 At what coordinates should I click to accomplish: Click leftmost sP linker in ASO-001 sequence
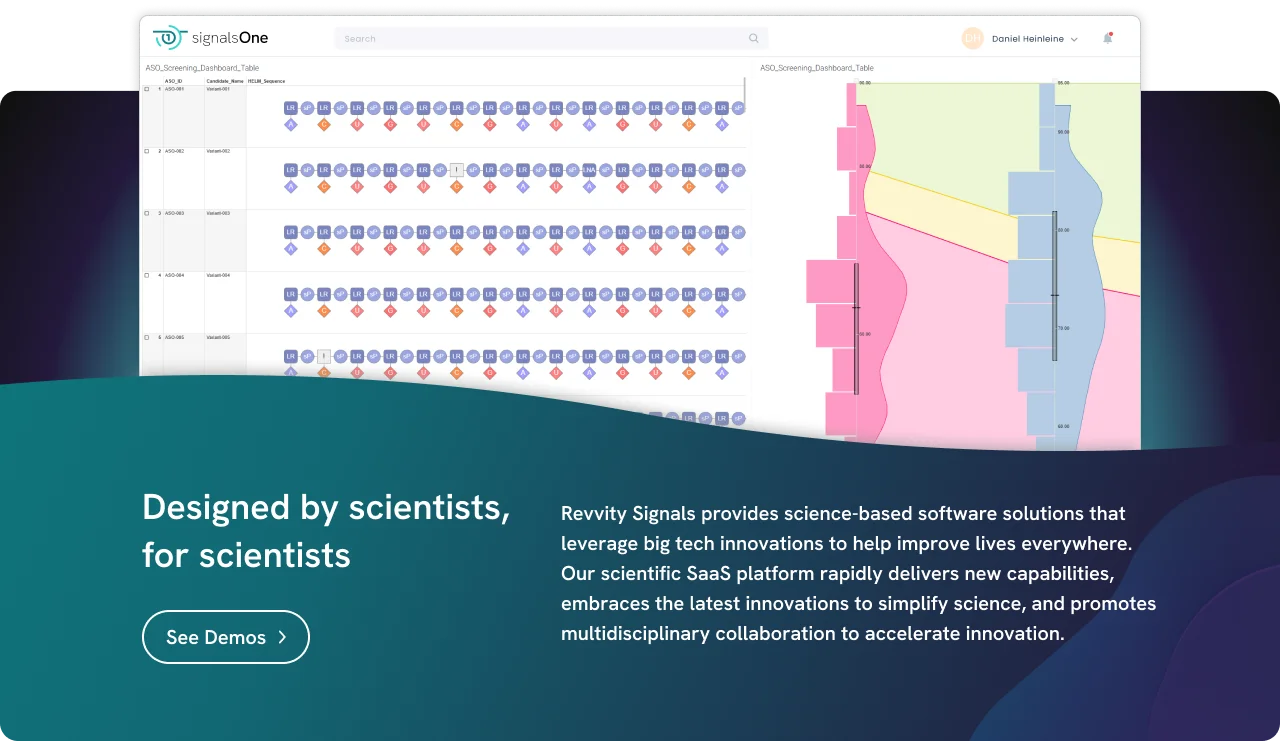pos(307,108)
